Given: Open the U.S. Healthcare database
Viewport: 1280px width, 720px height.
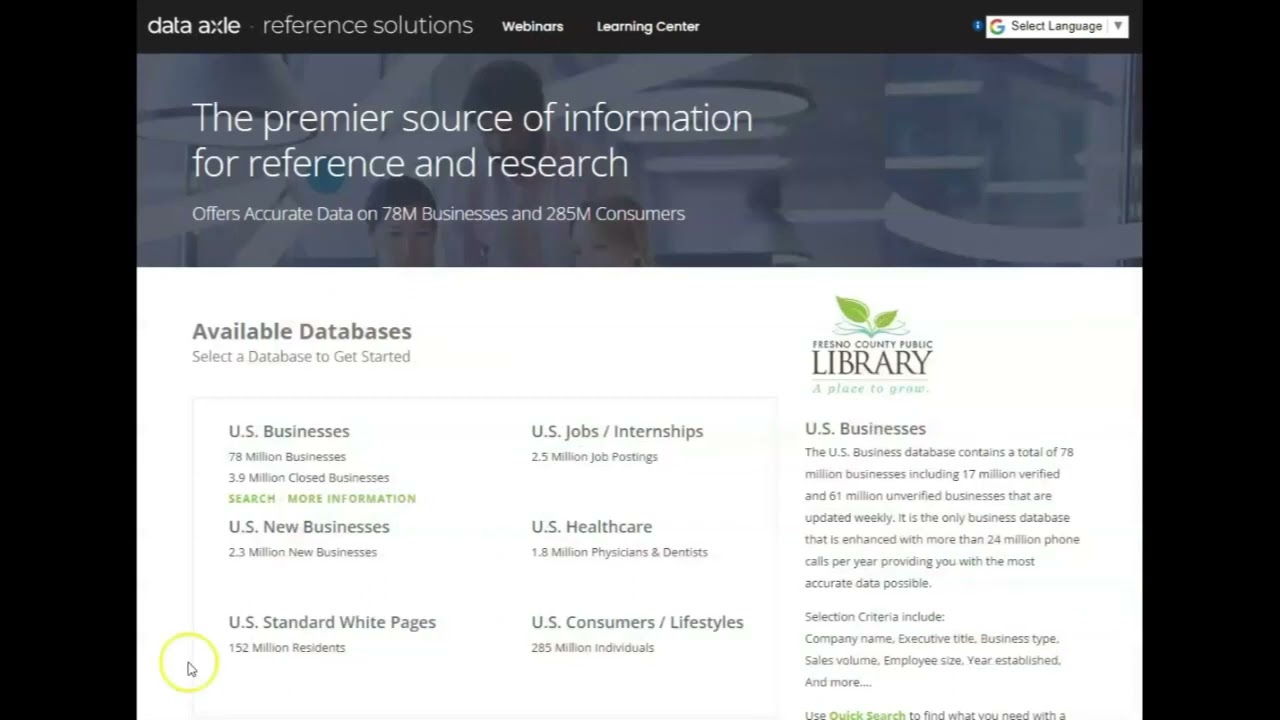Looking at the screenshot, I should (x=591, y=526).
